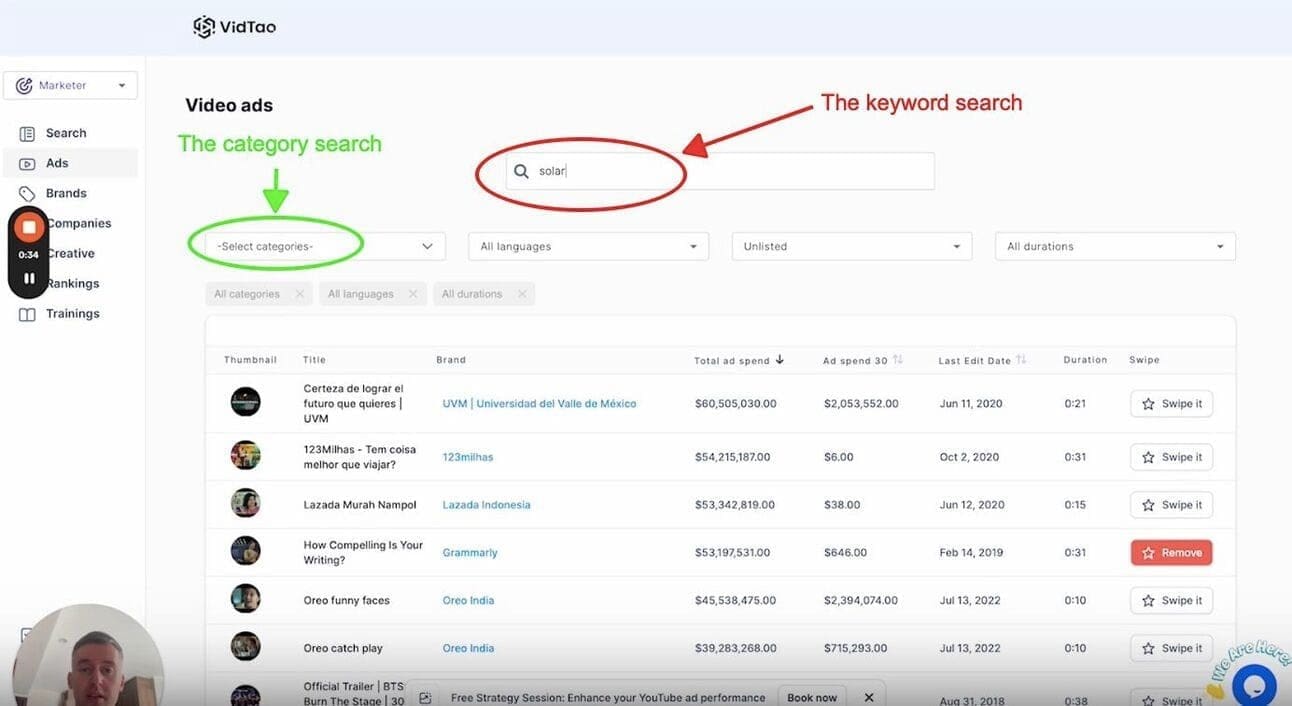Open thumbnail of Lazada Murah Nampol ad
This screenshot has height=706, width=1292.
click(x=245, y=503)
